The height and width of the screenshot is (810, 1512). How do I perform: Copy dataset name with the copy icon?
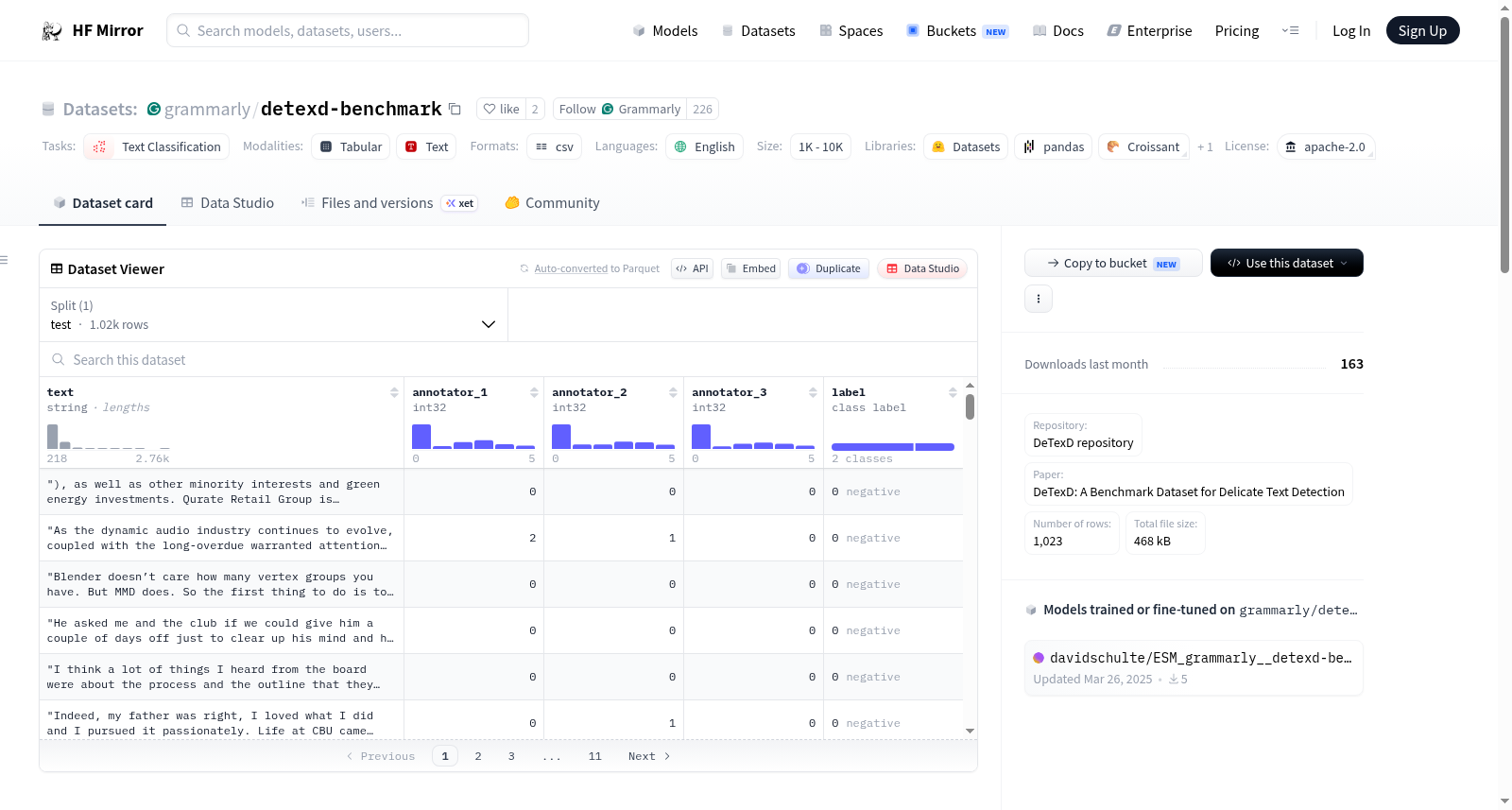(x=455, y=109)
